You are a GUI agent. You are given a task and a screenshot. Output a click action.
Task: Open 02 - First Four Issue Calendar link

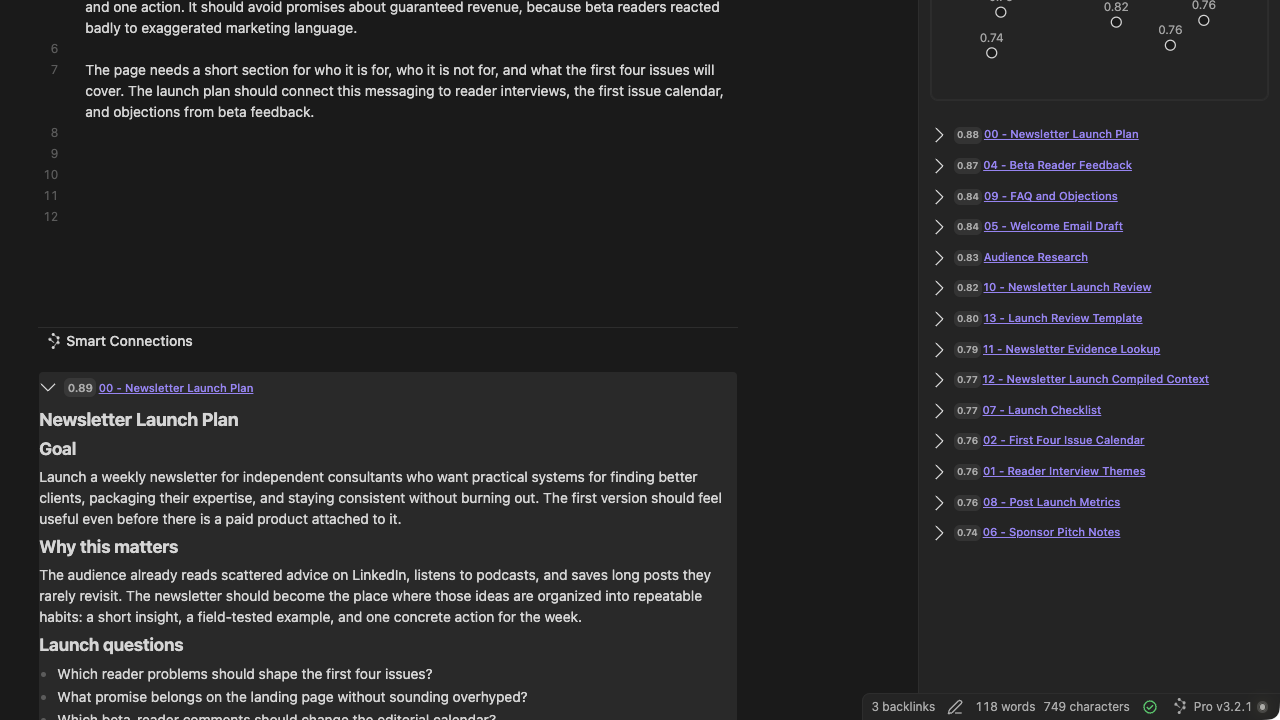click(x=1063, y=440)
